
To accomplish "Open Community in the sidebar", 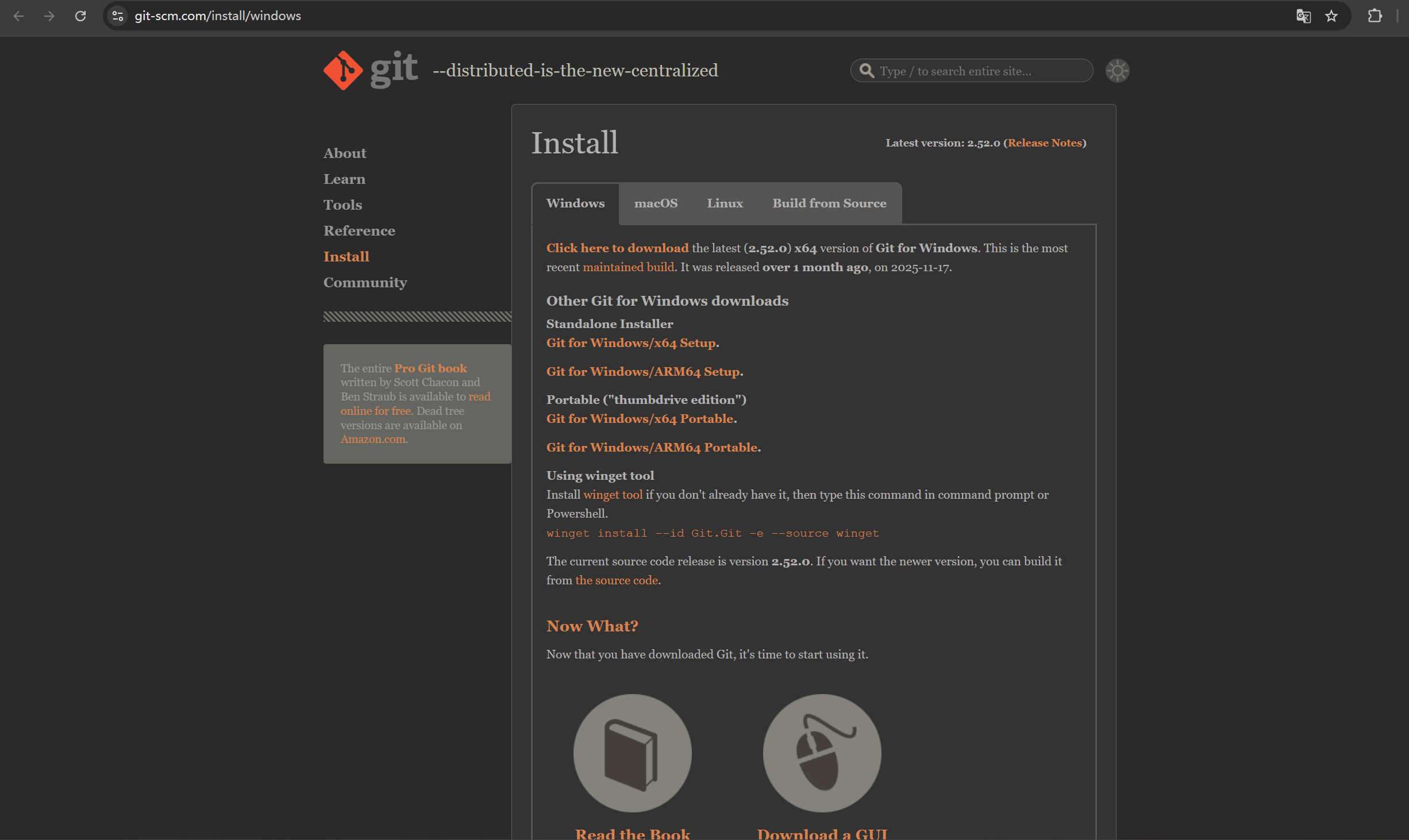I will pyautogui.click(x=365, y=283).
